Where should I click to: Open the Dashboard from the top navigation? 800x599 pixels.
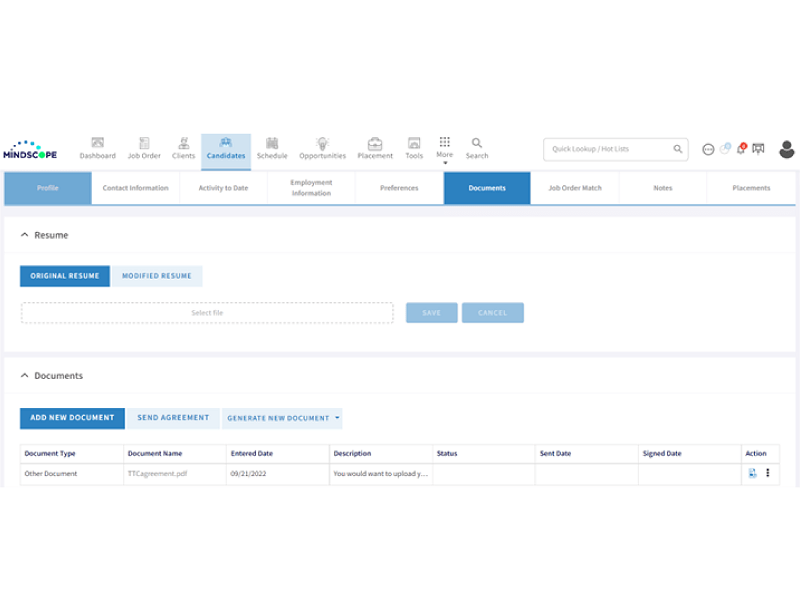(97, 148)
